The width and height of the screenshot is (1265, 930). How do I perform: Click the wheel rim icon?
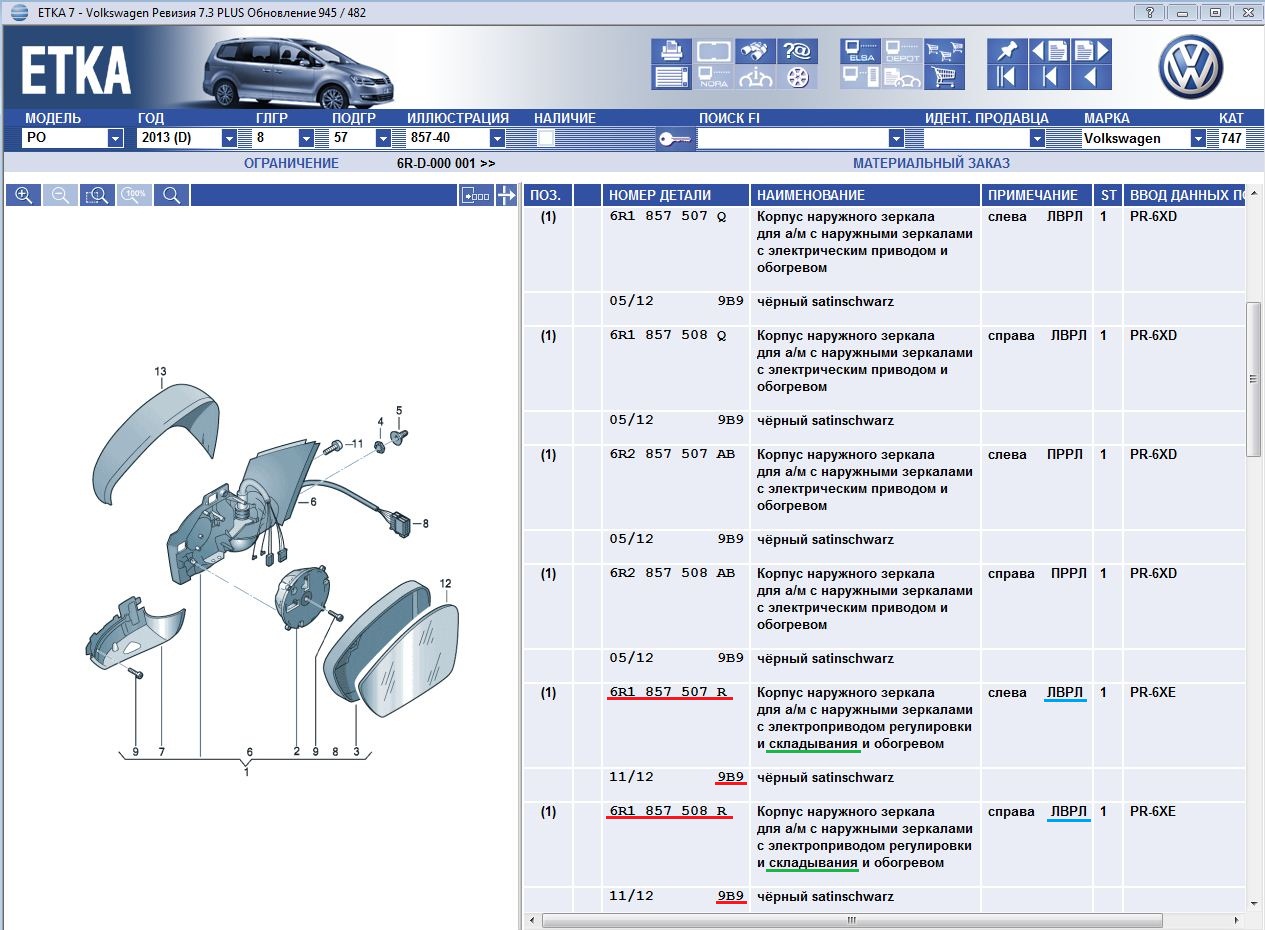point(798,77)
